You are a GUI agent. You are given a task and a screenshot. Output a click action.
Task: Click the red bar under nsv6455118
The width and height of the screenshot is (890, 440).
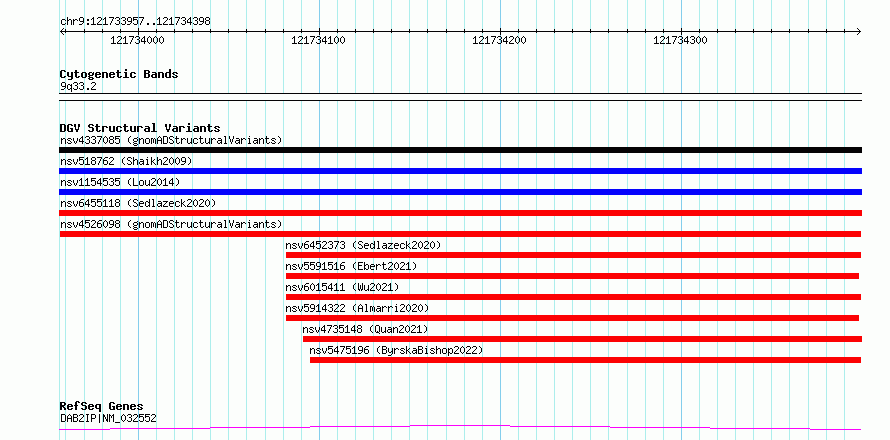click(460, 213)
